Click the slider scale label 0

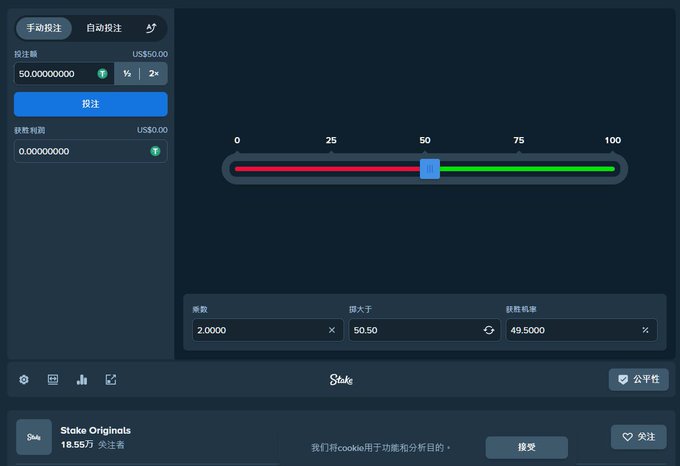point(237,140)
